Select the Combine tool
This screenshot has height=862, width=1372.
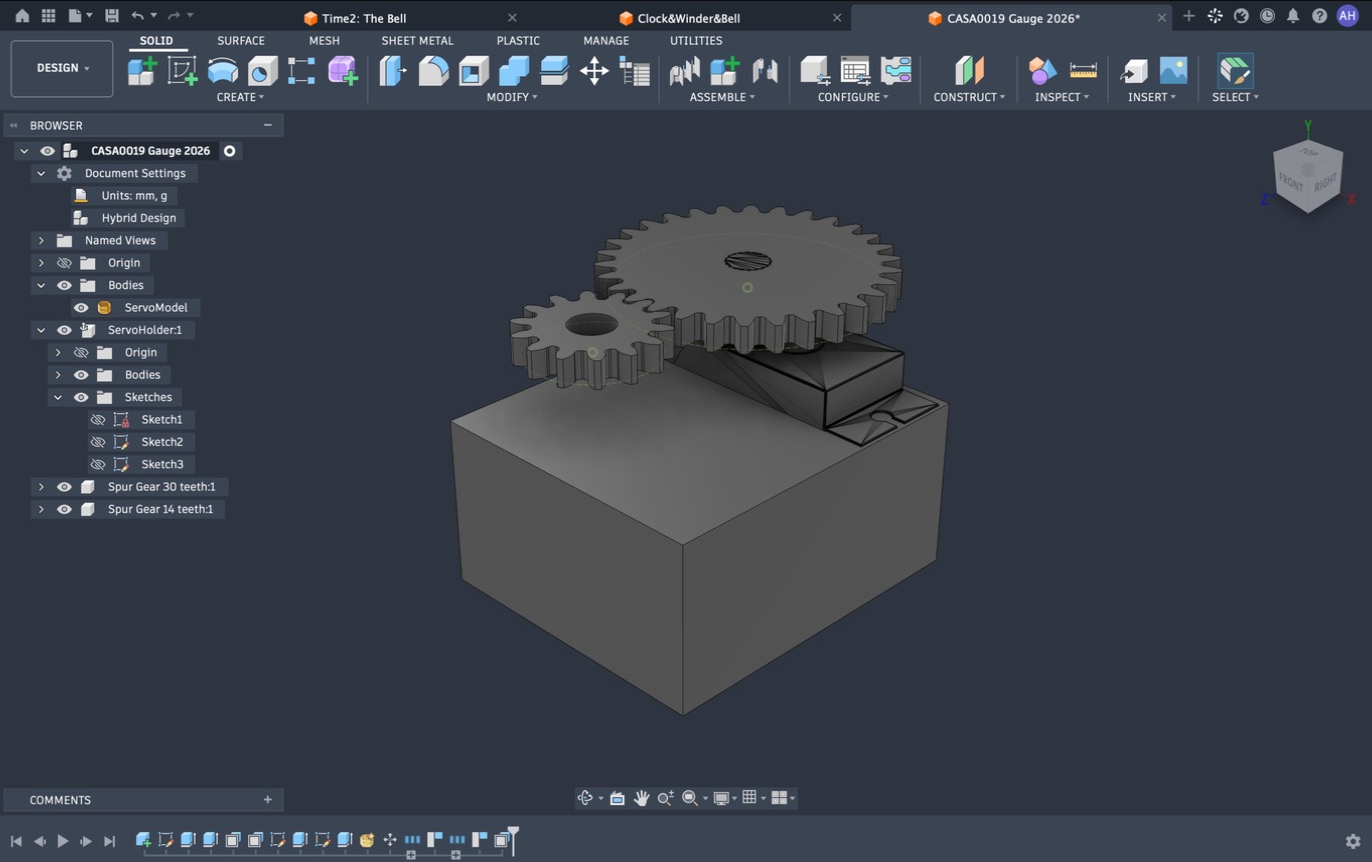coord(514,71)
